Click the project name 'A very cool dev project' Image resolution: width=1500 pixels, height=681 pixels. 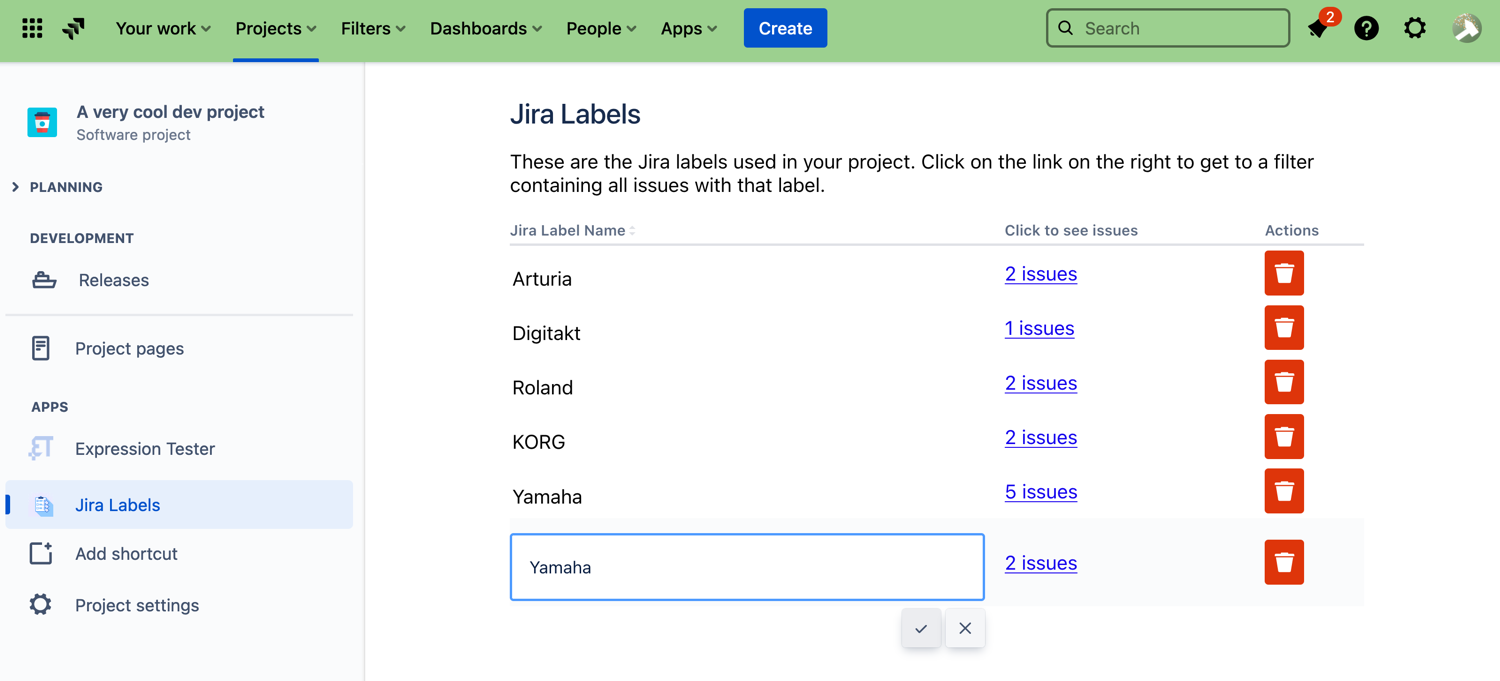171,112
